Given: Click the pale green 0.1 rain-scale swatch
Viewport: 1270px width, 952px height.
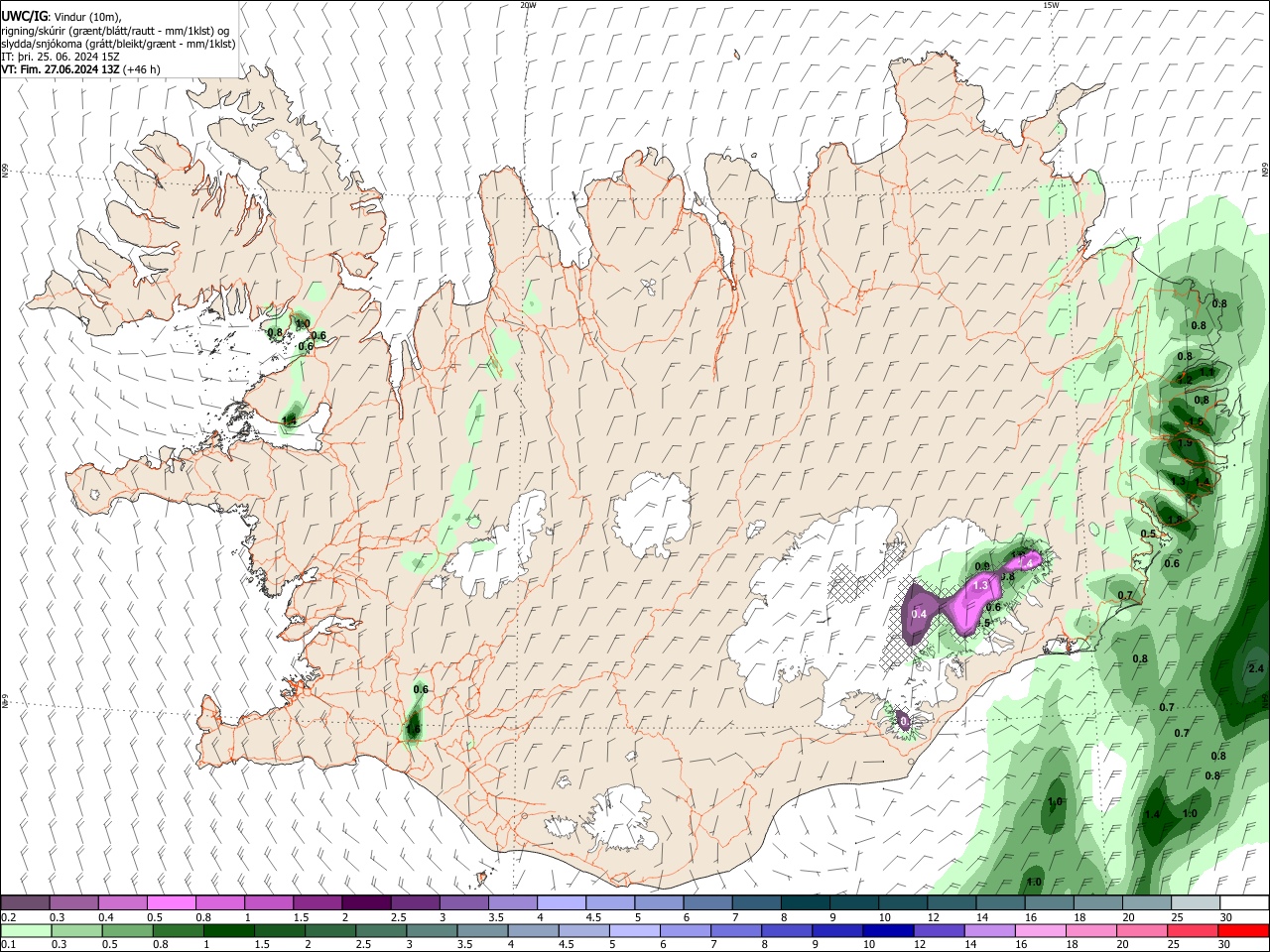Looking at the screenshot, I should [x=26, y=930].
